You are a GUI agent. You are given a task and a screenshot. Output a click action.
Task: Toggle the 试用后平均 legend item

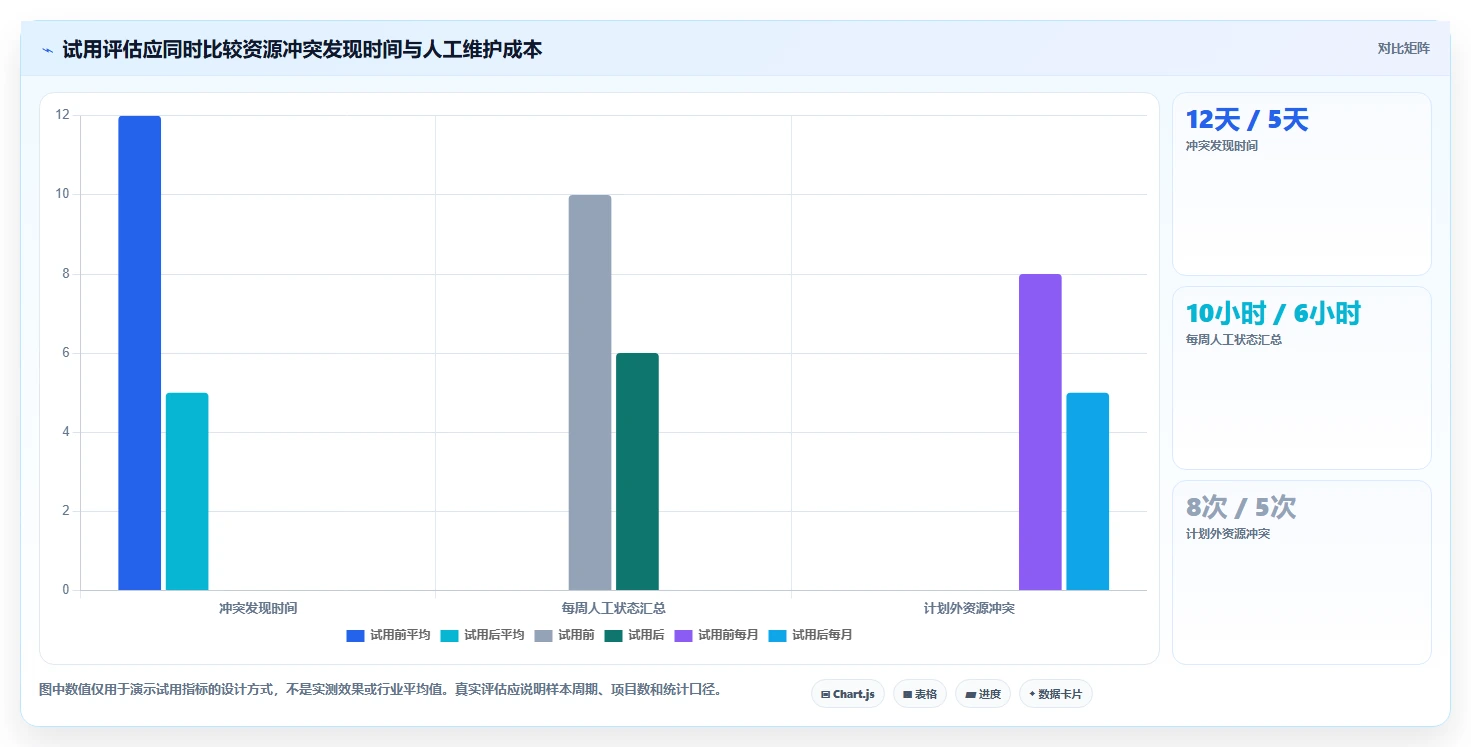482,635
